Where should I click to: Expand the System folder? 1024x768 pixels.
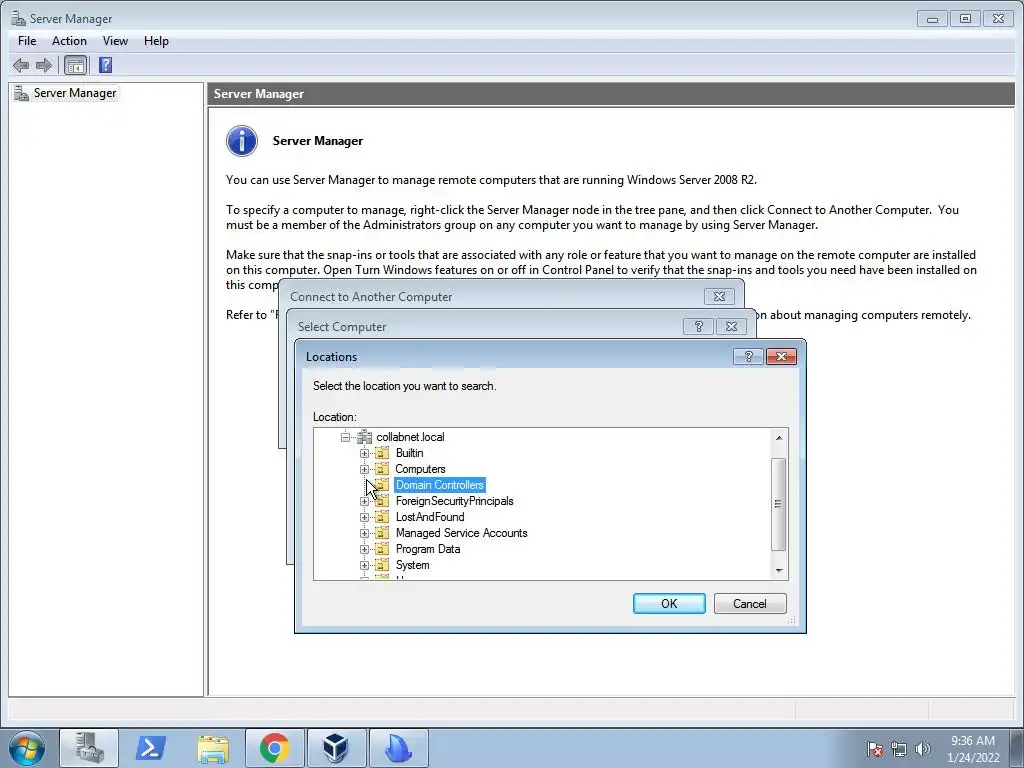(364, 565)
